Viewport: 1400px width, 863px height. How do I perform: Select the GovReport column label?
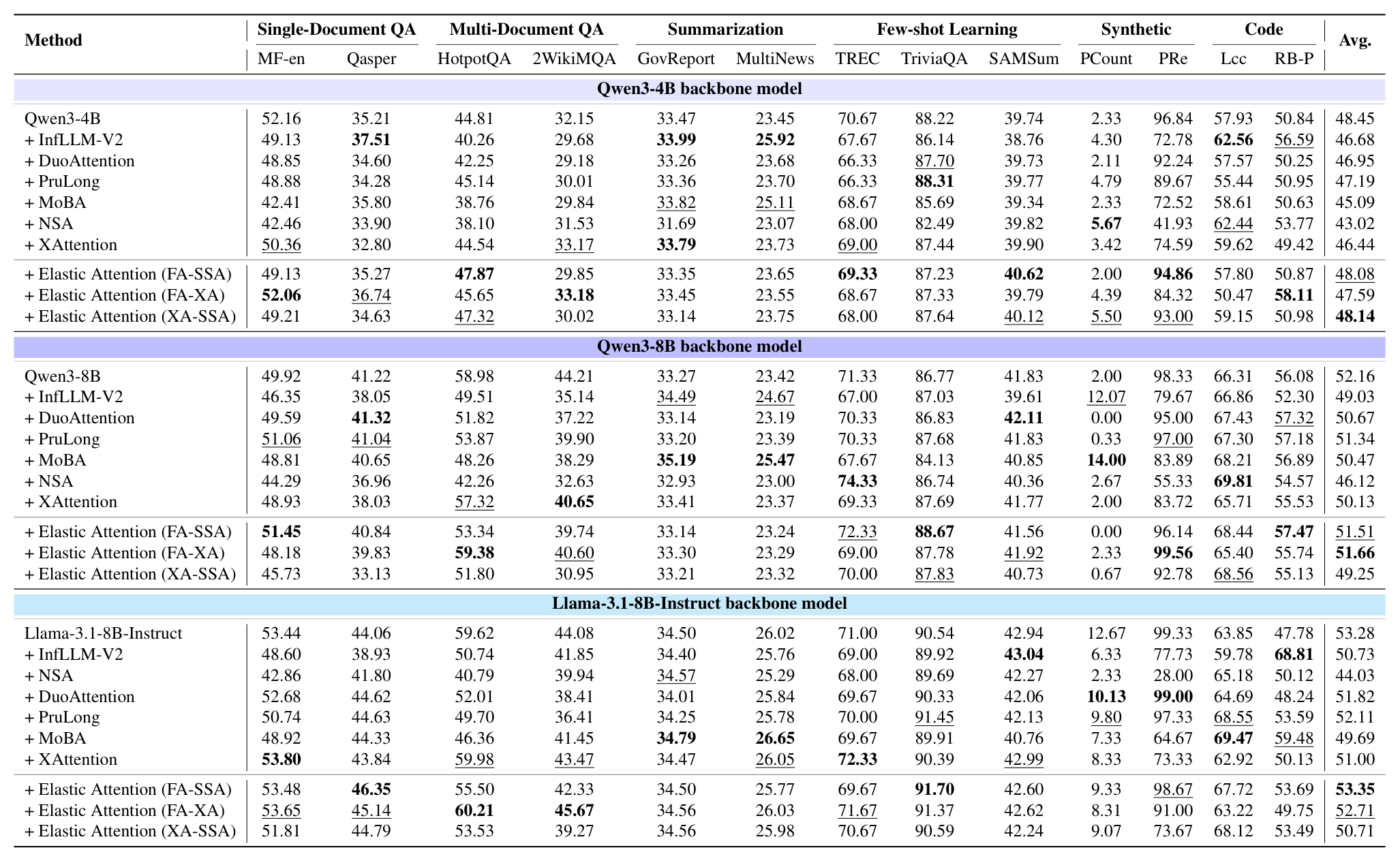point(676,59)
